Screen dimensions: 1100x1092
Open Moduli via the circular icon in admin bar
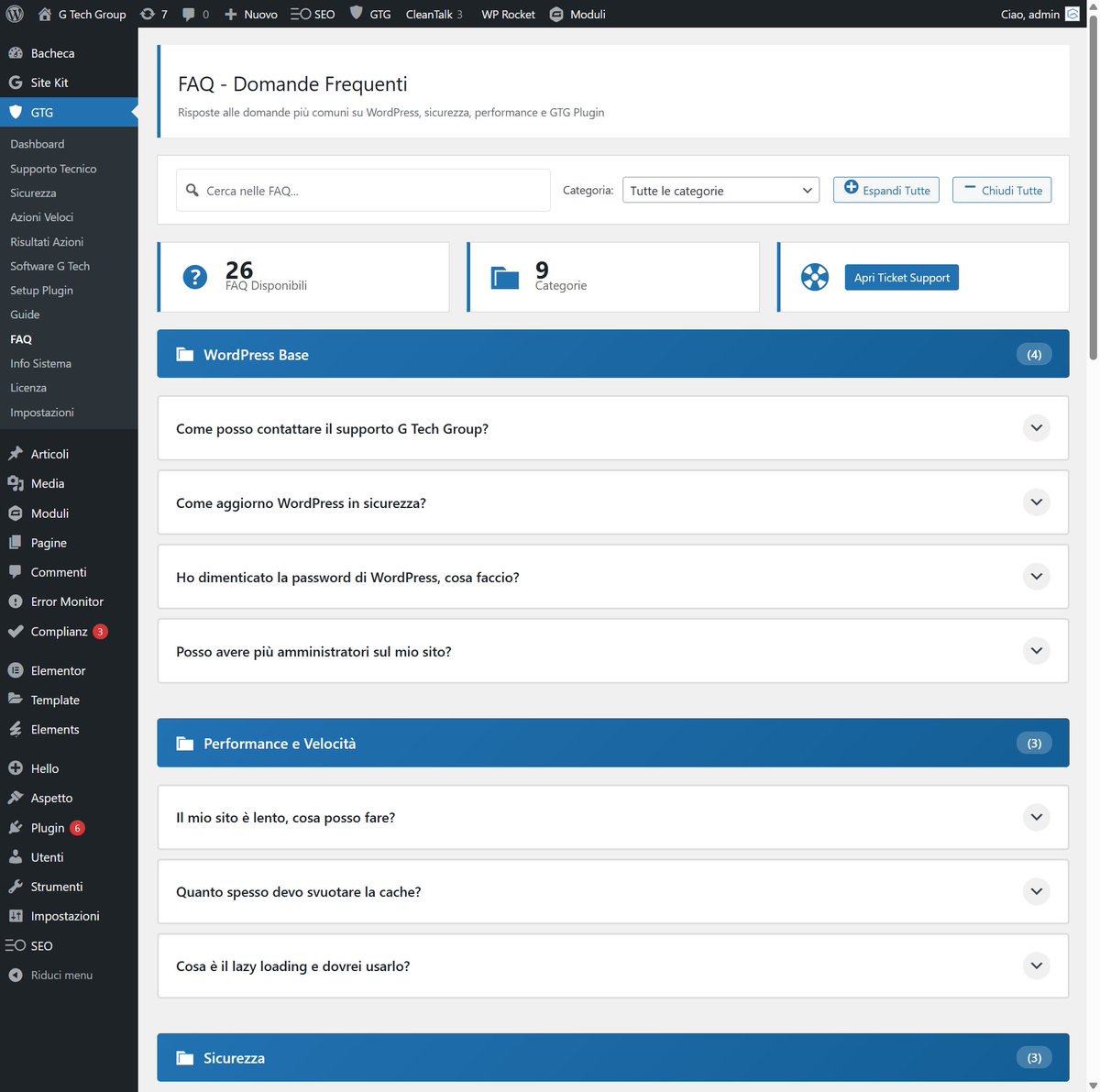(555, 14)
